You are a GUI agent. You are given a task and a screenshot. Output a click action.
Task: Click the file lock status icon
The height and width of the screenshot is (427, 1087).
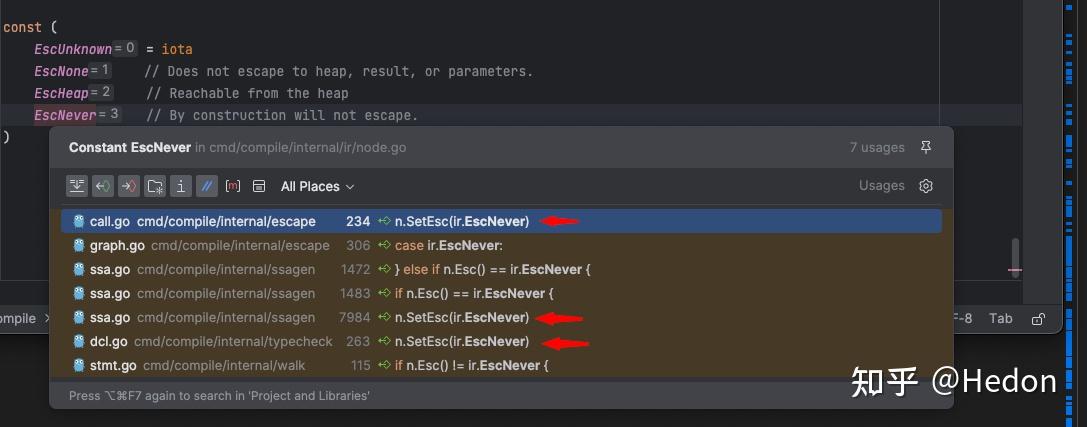(x=1039, y=319)
